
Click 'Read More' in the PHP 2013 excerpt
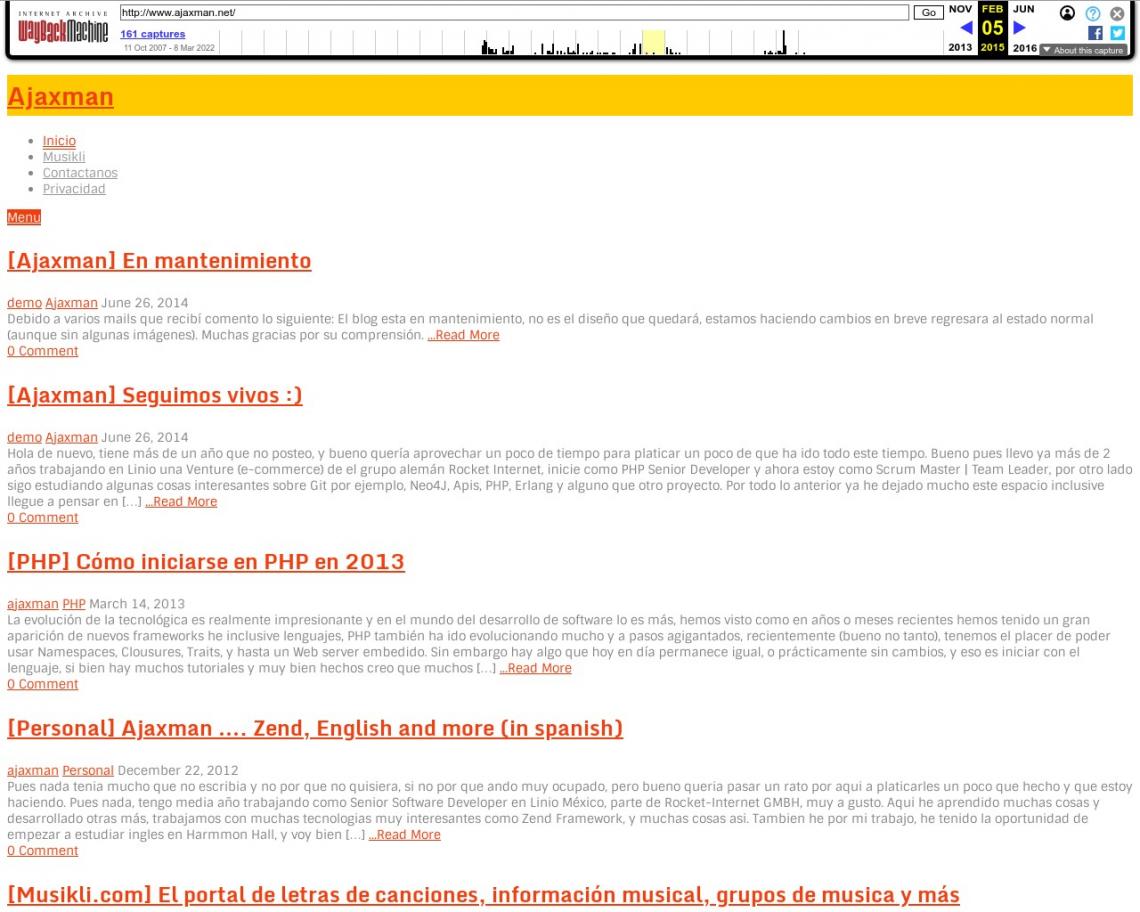[x=535, y=668]
